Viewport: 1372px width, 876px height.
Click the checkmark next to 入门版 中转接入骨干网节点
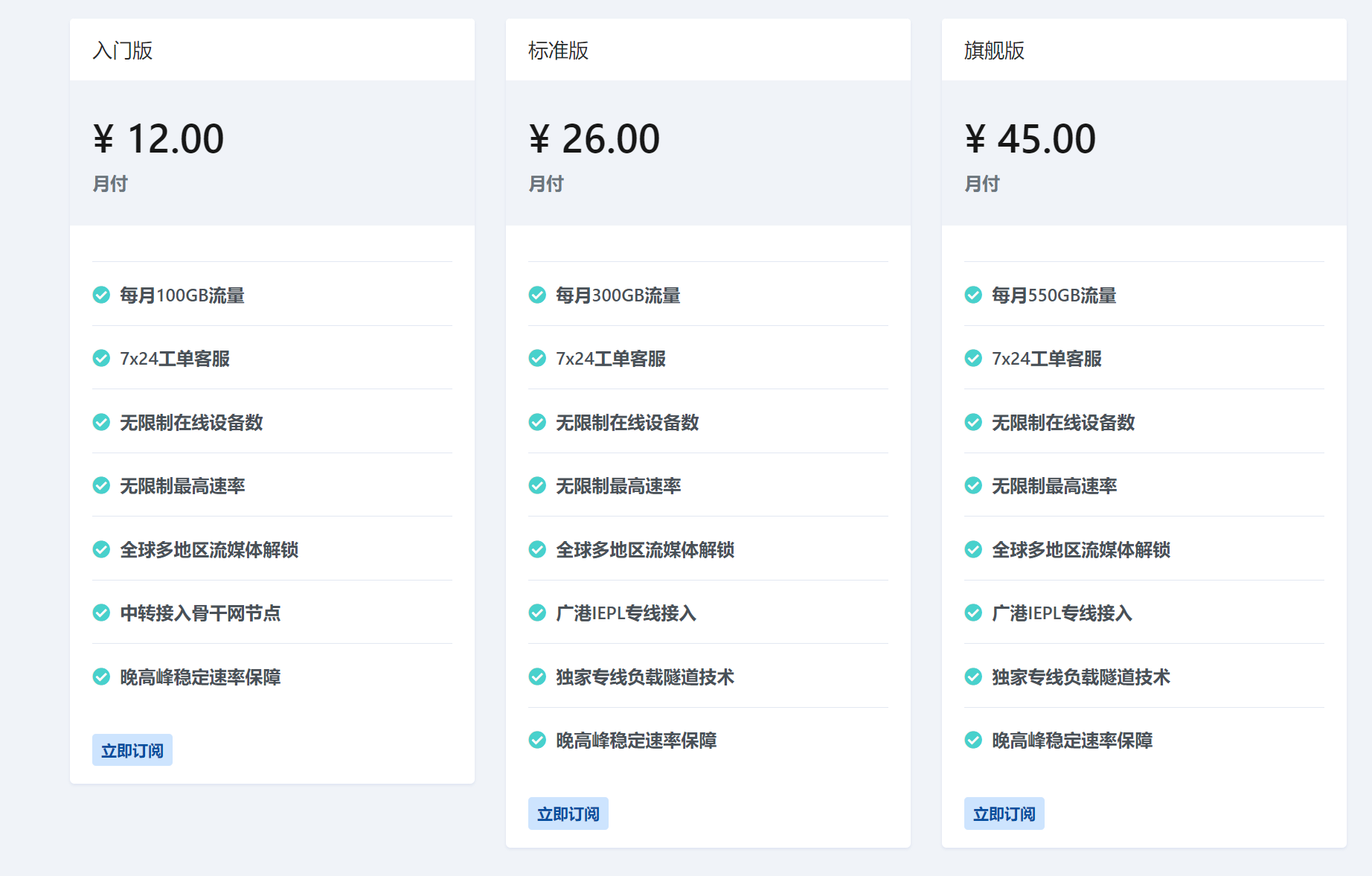click(x=101, y=613)
